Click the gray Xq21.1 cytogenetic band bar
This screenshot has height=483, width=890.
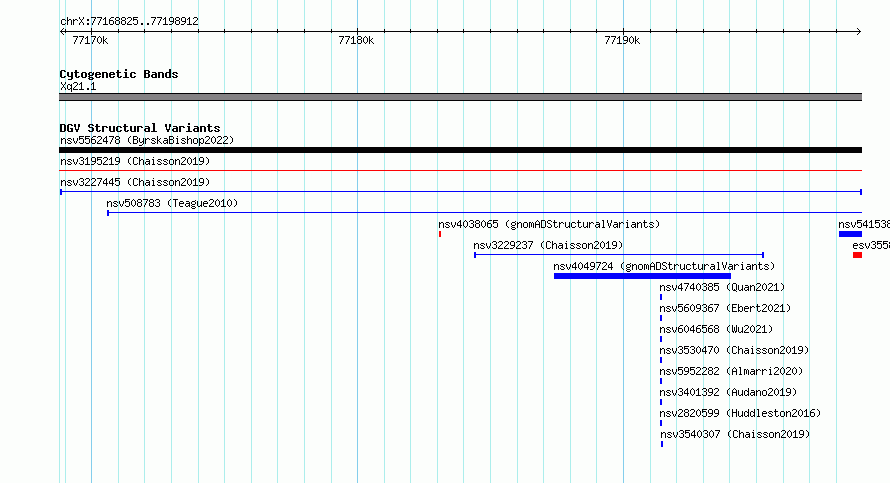pos(460,97)
